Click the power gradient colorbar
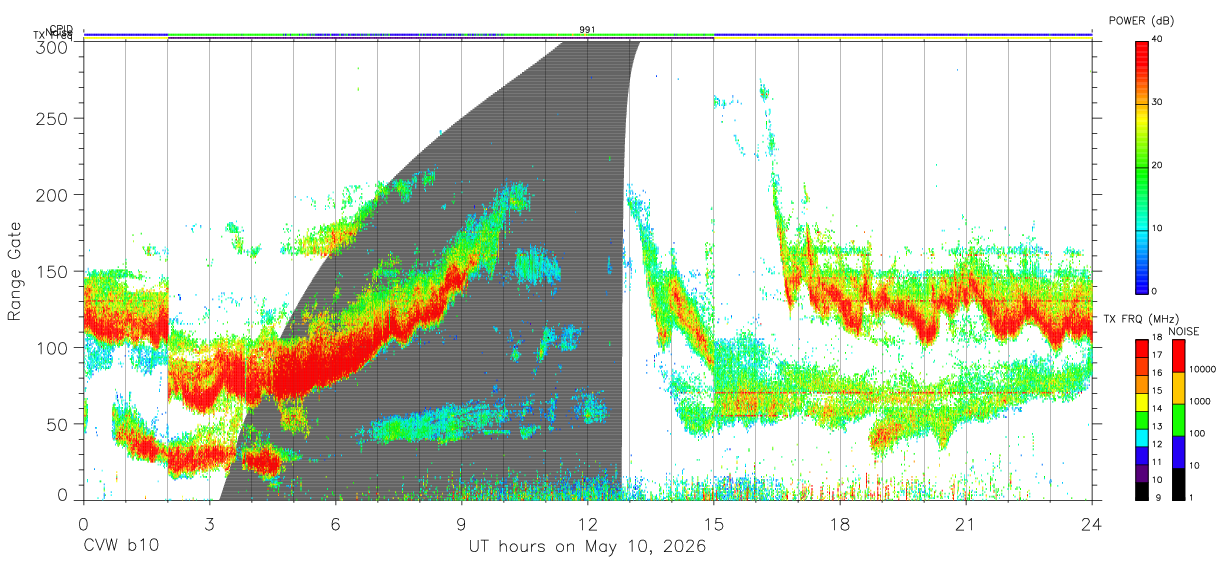1228x567 pixels. (x=1141, y=166)
